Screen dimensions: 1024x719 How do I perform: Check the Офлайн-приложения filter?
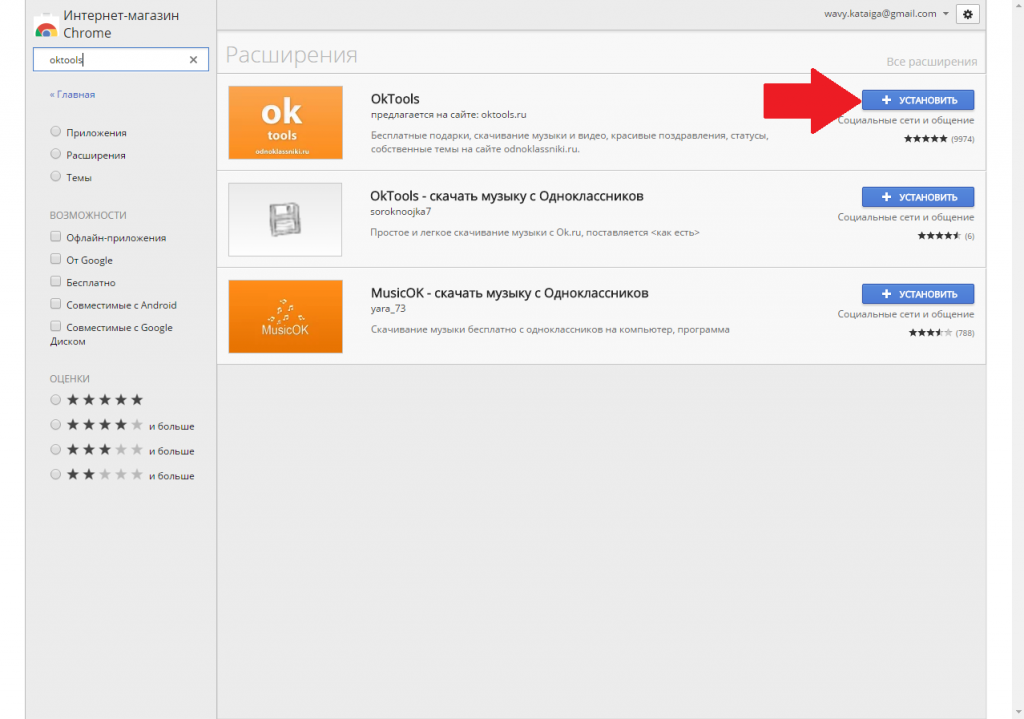pyautogui.click(x=56, y=237)
